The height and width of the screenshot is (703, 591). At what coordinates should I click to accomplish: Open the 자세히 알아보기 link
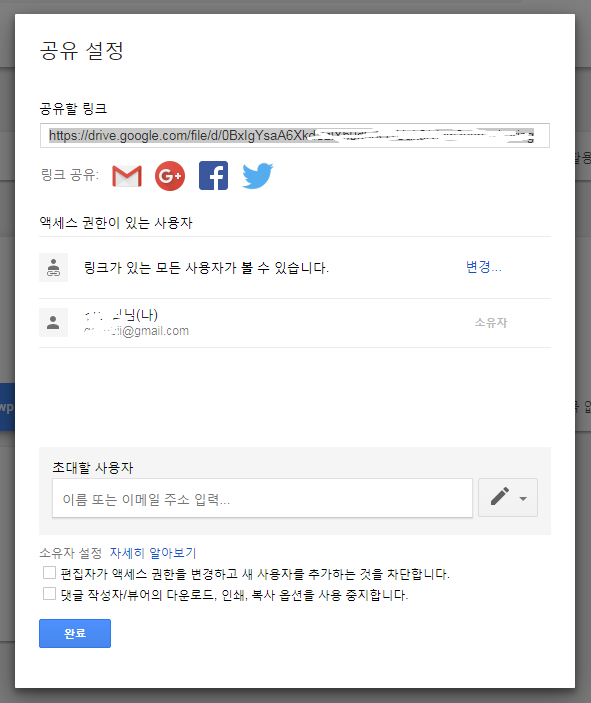tap(153, 553)
